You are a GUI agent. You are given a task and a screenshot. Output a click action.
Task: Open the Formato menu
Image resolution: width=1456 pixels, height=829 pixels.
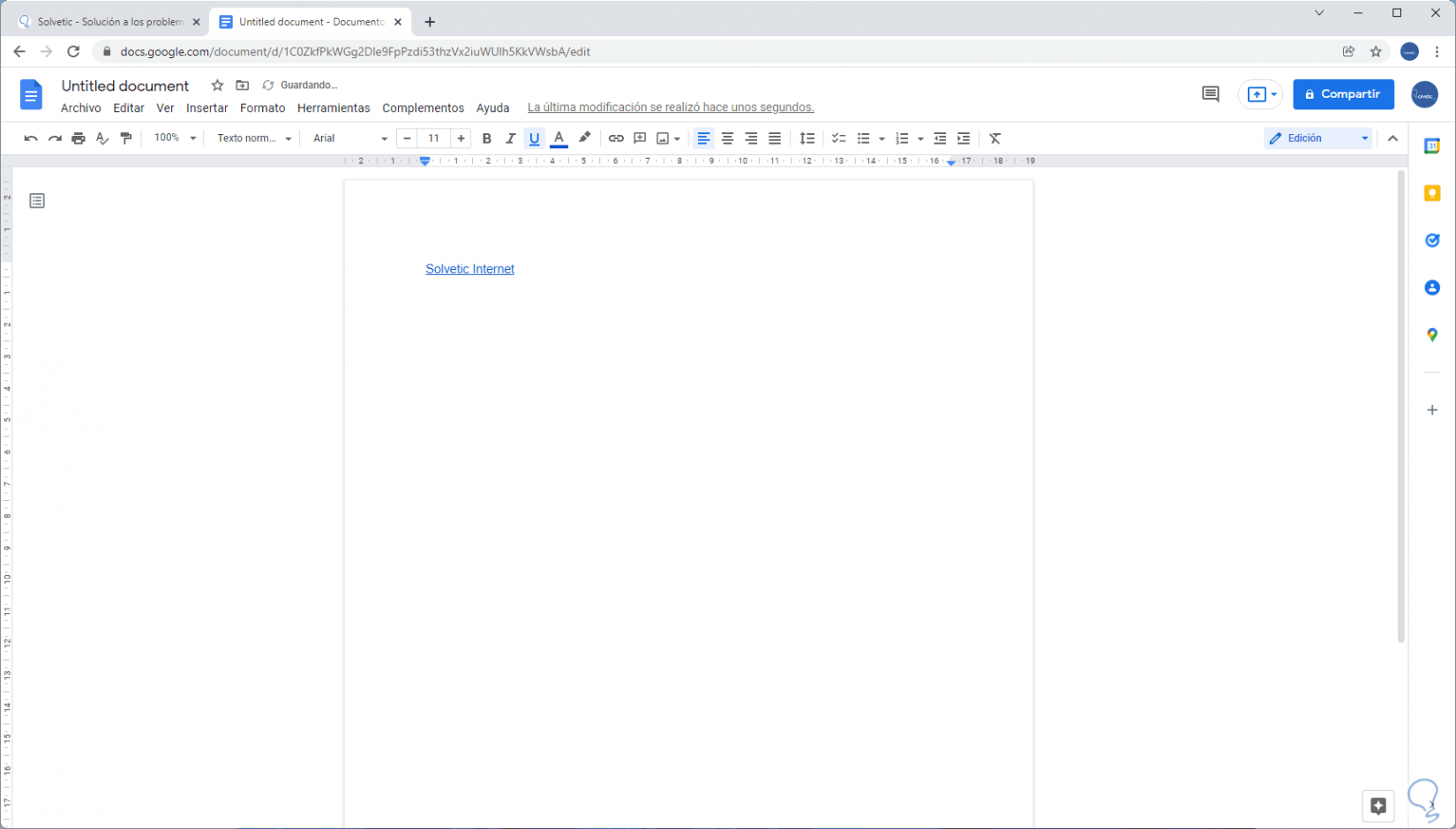263,108
